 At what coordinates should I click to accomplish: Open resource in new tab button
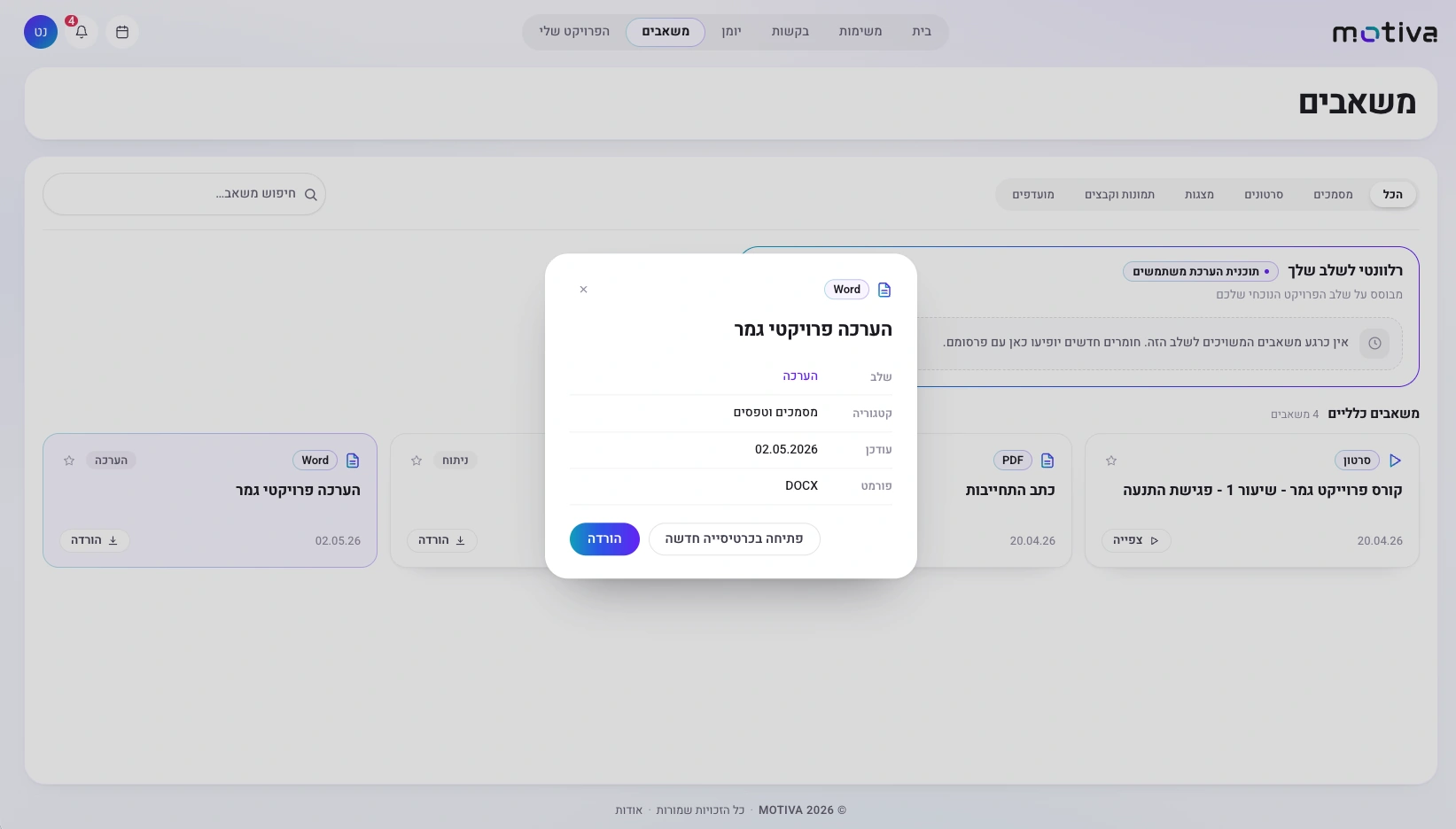(734, 538)
